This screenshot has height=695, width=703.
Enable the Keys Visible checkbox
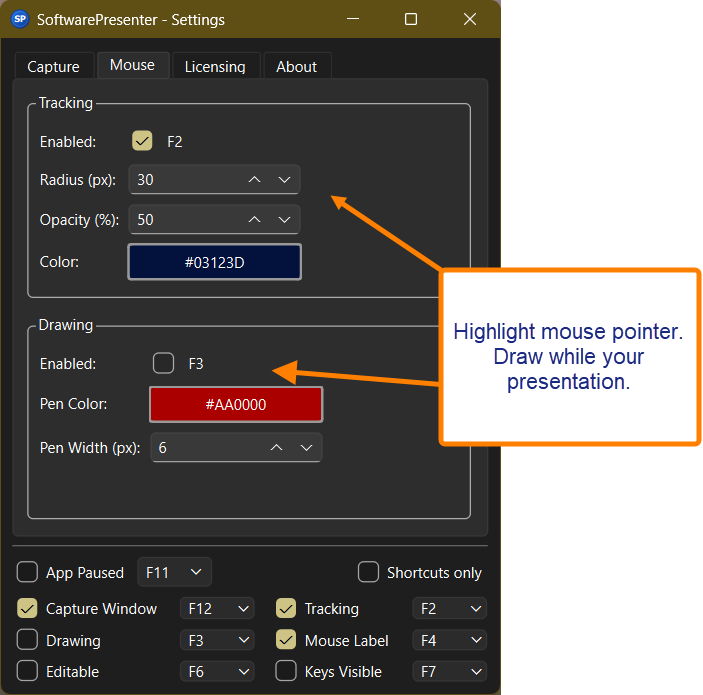[286, 671]
